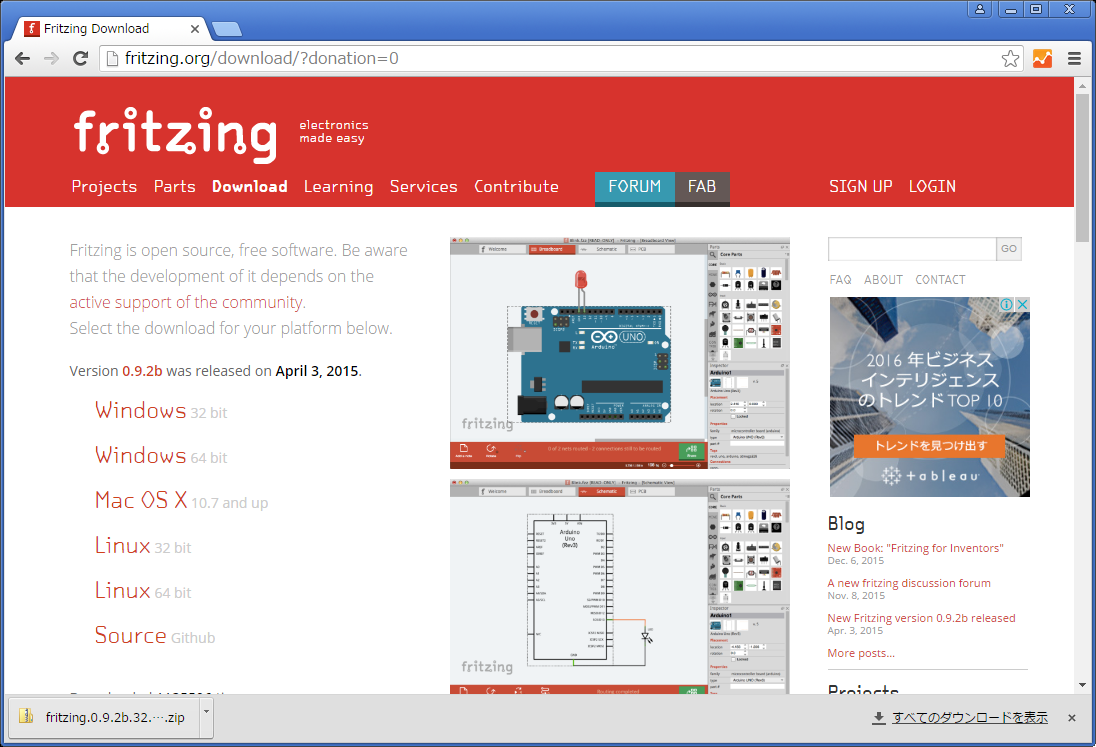Open the ABOUT link

click(884, 280)
